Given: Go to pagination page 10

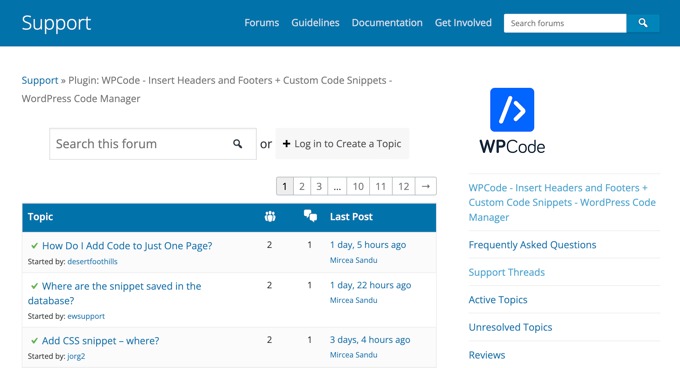Looking at the screenshot, I should pos(358,186).
